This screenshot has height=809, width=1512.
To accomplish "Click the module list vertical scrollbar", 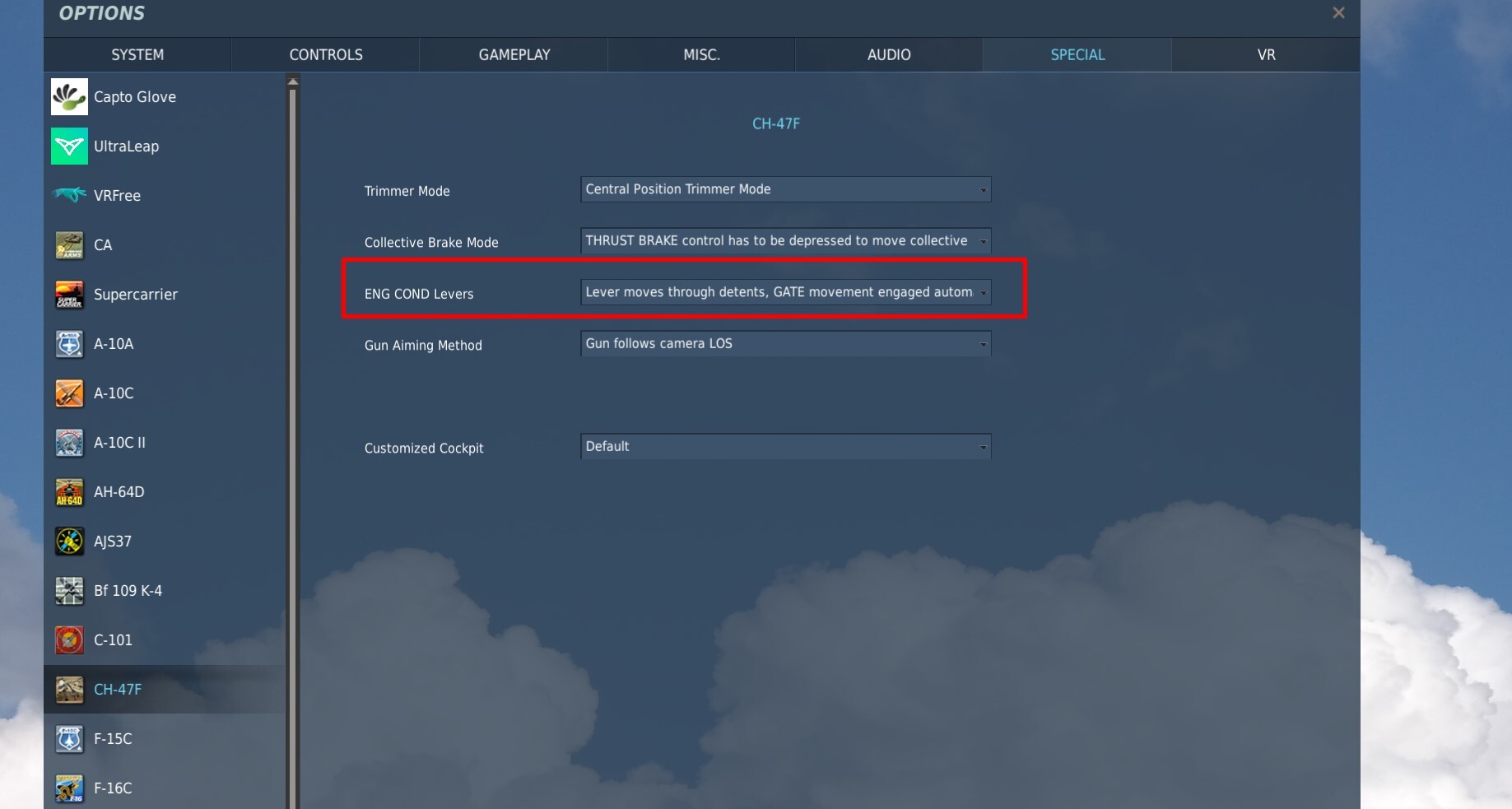I will click(292, 449).
